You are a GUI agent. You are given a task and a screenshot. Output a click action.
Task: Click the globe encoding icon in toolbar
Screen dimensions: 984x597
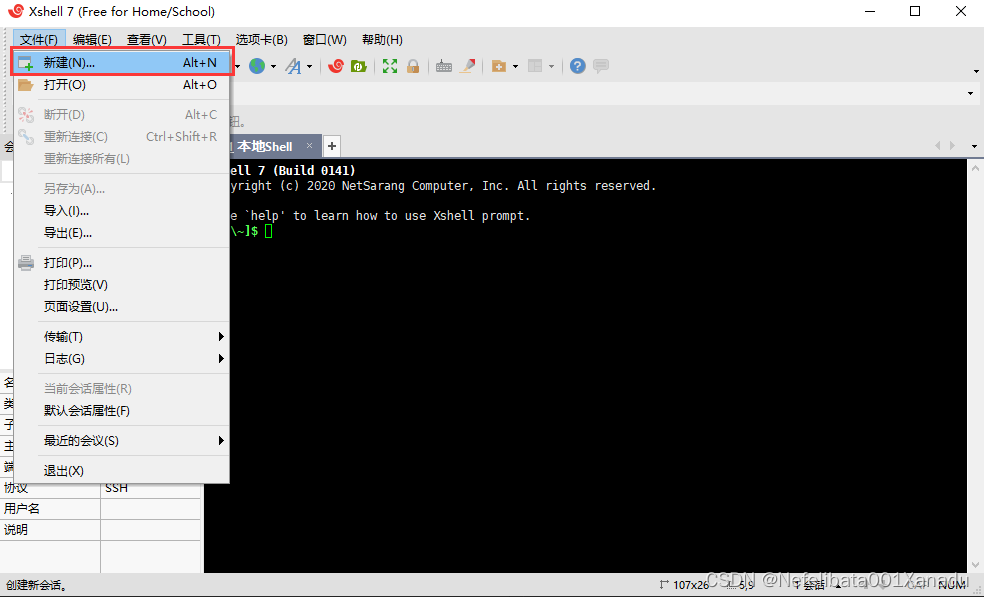[x=257, y=66]
